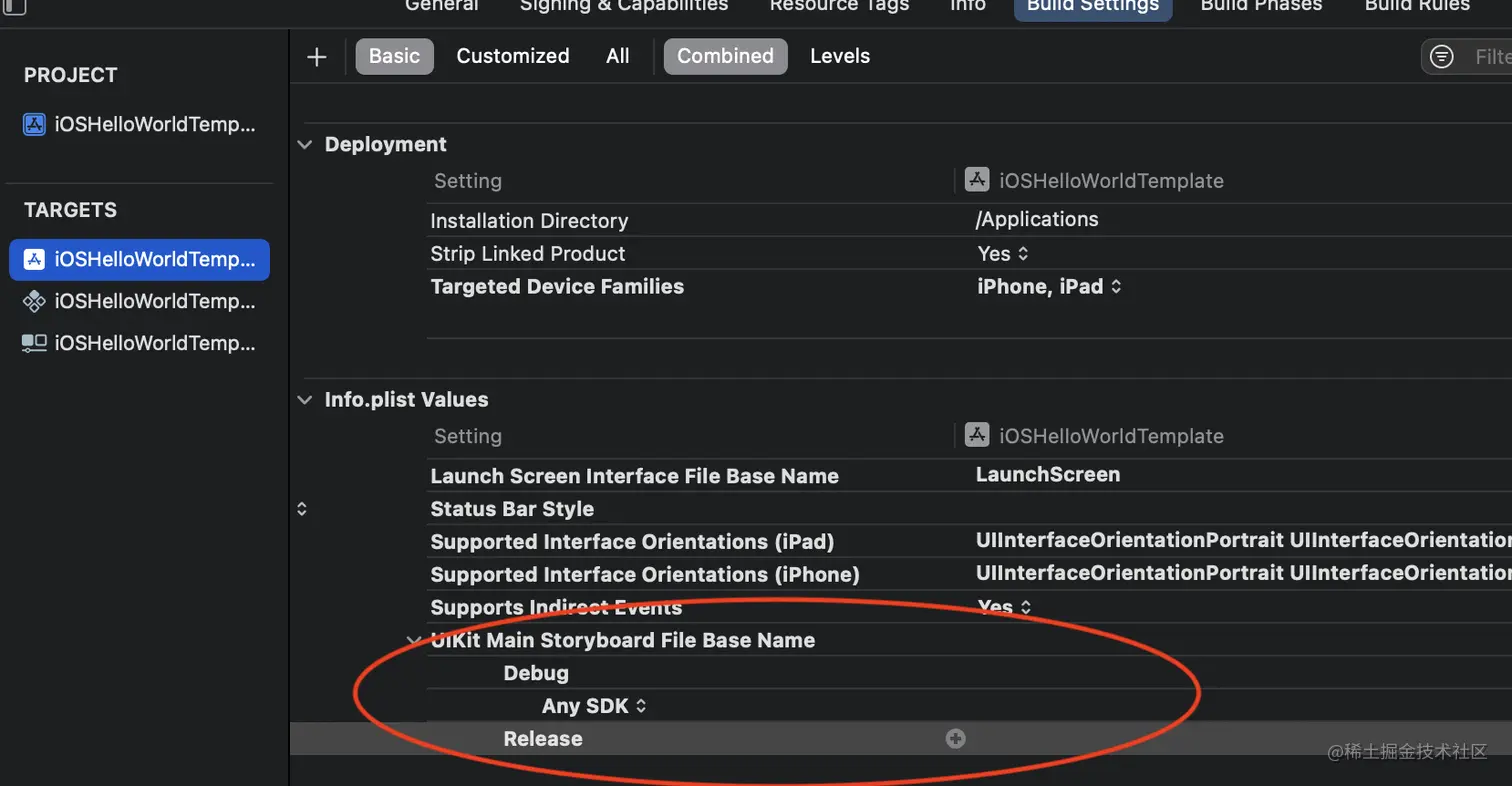Click the plus button on the Release row
This screenshot has height=786, width=1512.
pos(955,738)
